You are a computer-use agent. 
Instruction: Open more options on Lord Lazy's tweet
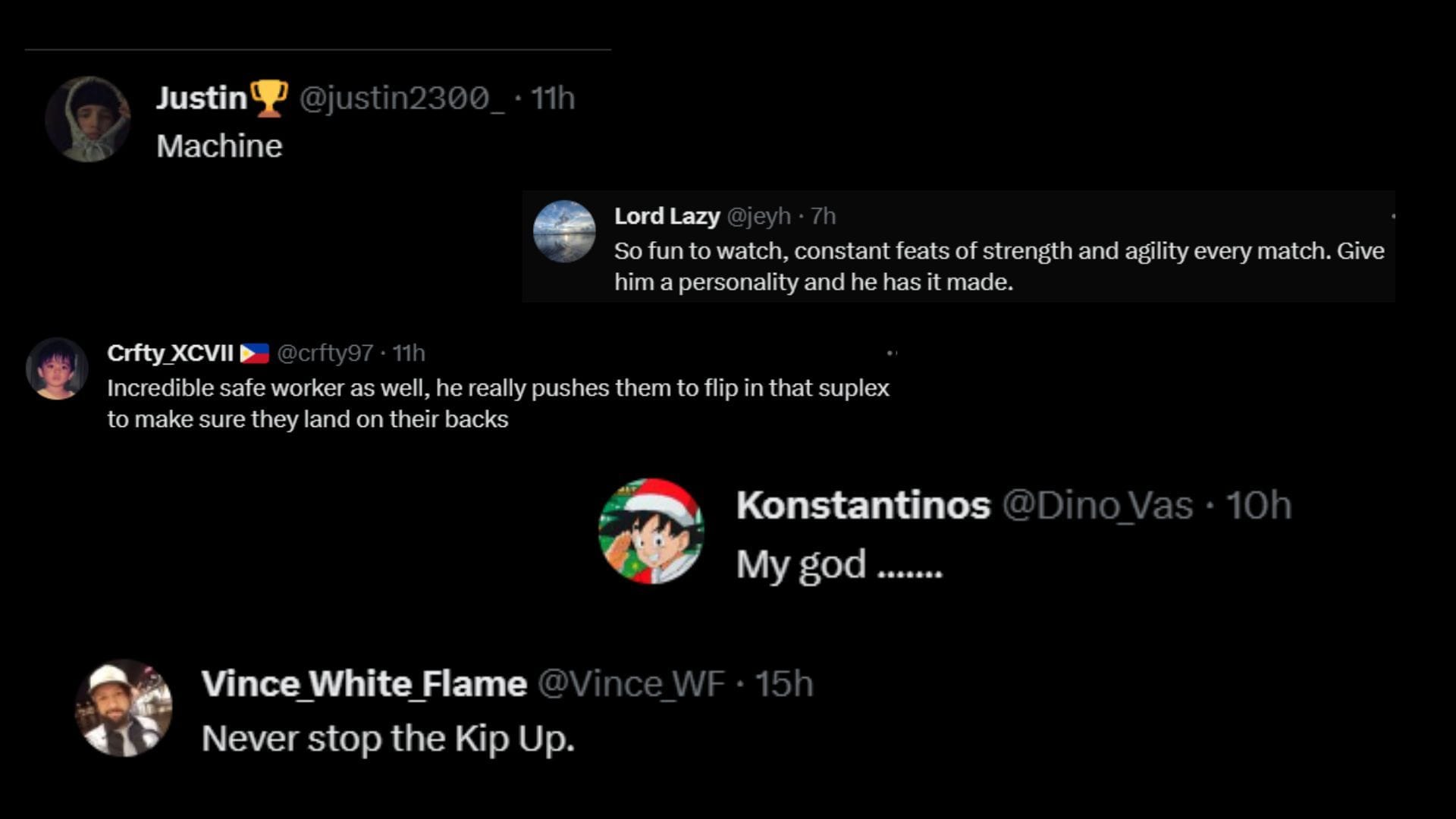point(1393,216)
